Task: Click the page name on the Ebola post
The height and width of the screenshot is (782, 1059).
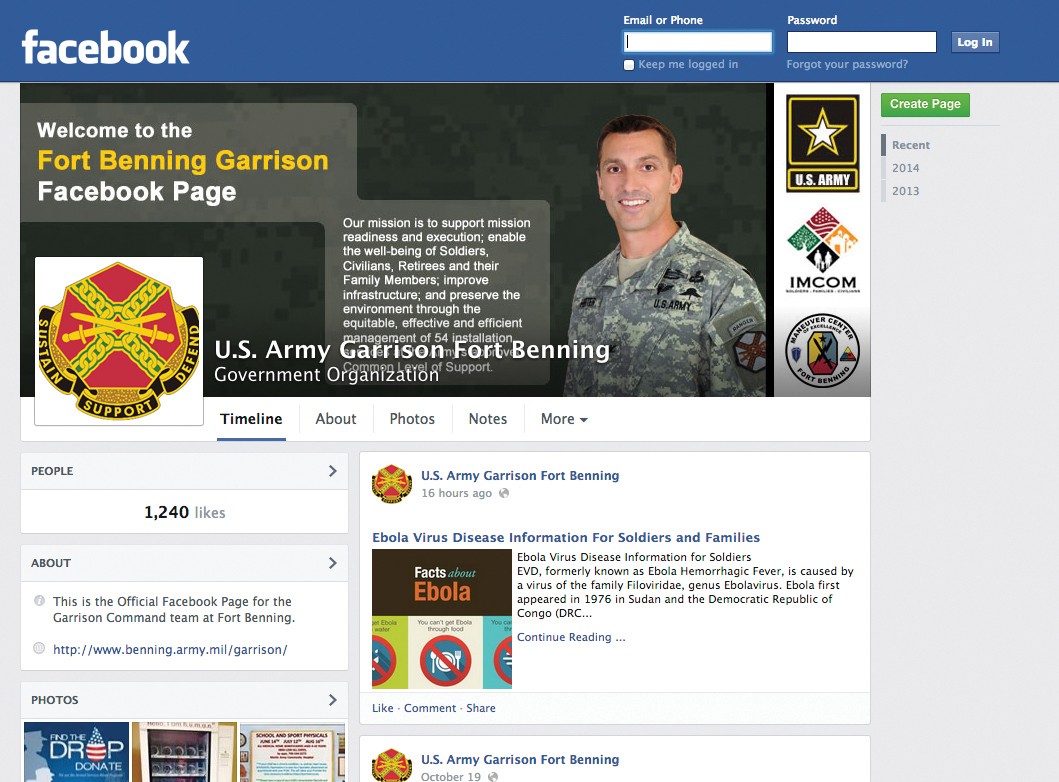Action: [x=520, y=475]
